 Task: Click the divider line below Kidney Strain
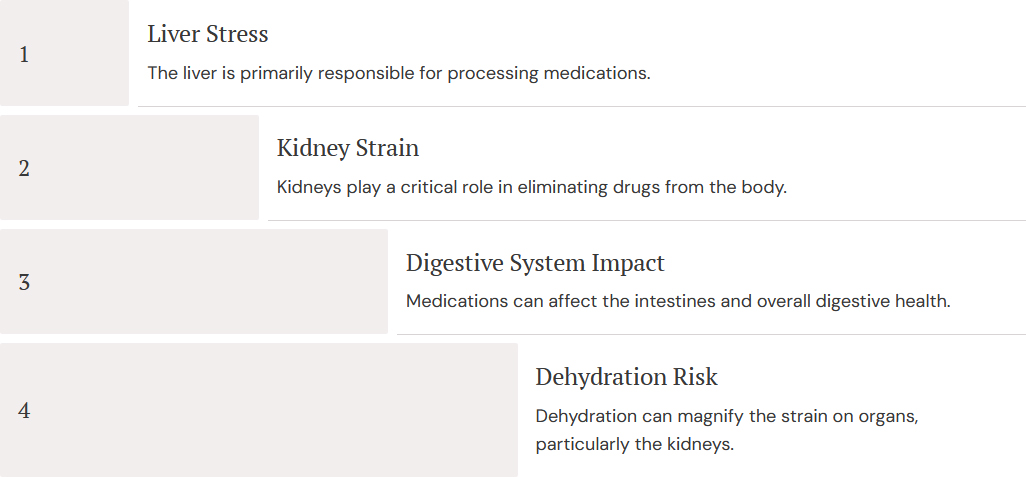click(x=646, y=220)
